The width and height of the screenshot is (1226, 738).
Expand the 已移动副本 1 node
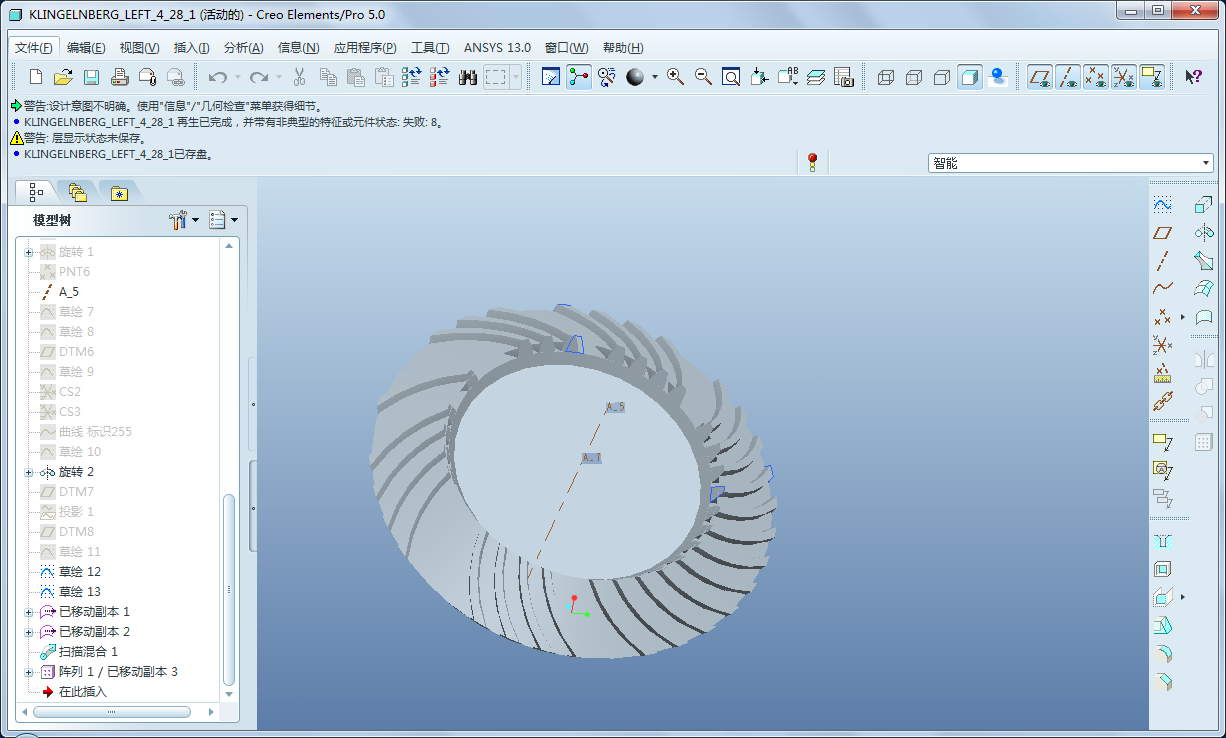(x=29, y=612)
